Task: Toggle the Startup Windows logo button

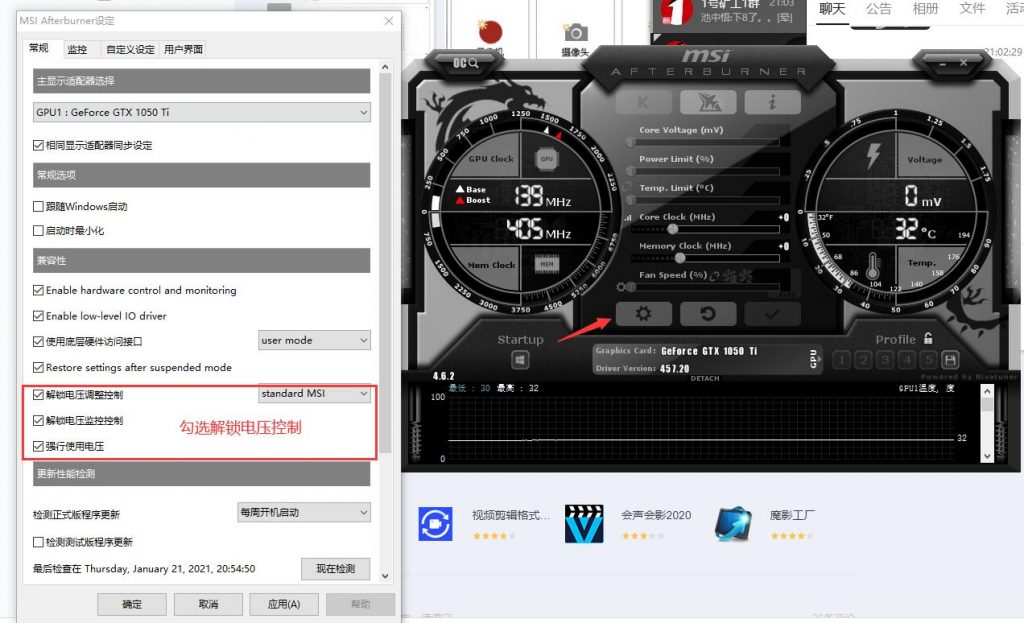Action: coord(520,360)
